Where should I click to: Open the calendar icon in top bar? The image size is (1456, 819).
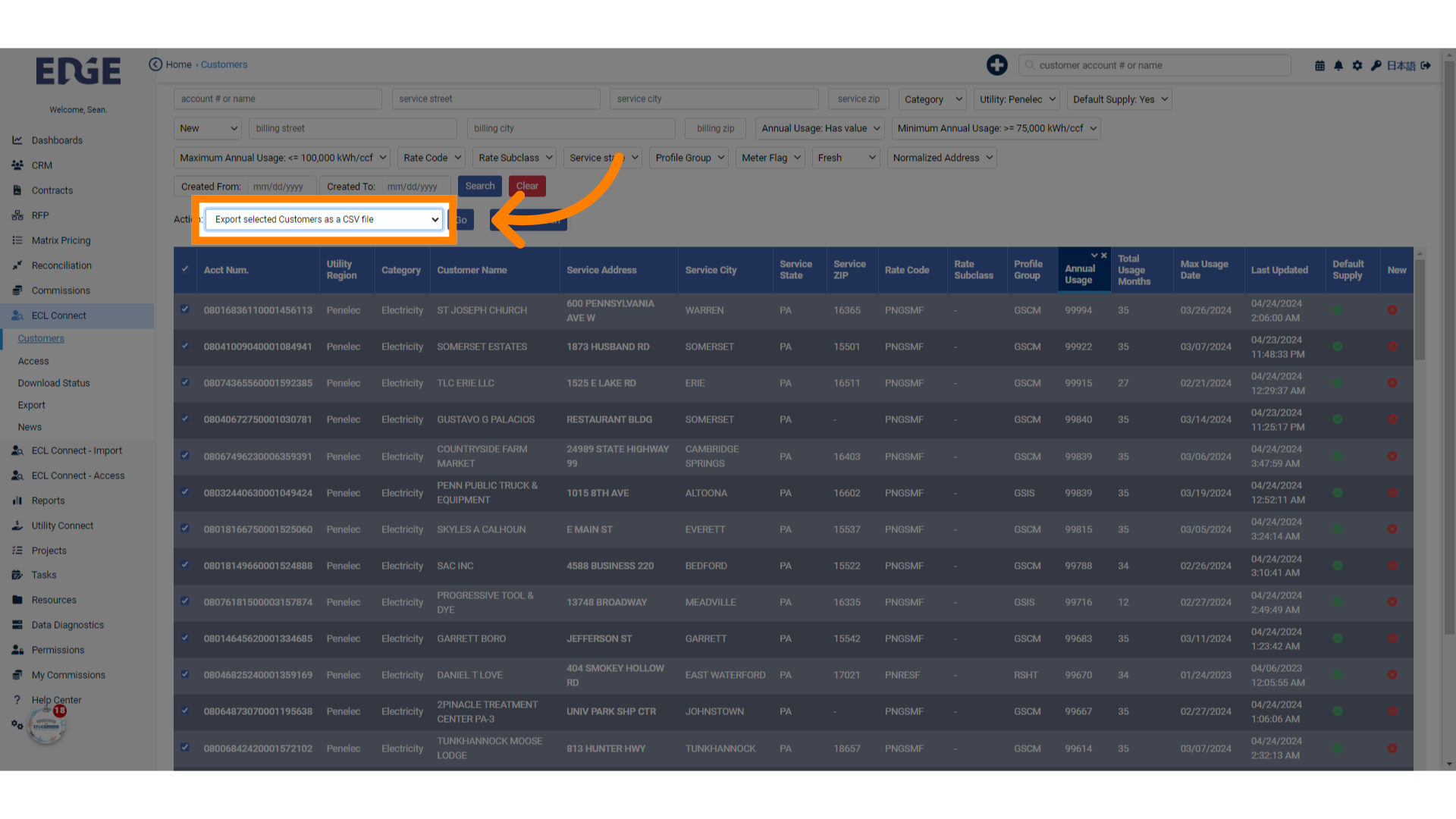click(1319, 66)
